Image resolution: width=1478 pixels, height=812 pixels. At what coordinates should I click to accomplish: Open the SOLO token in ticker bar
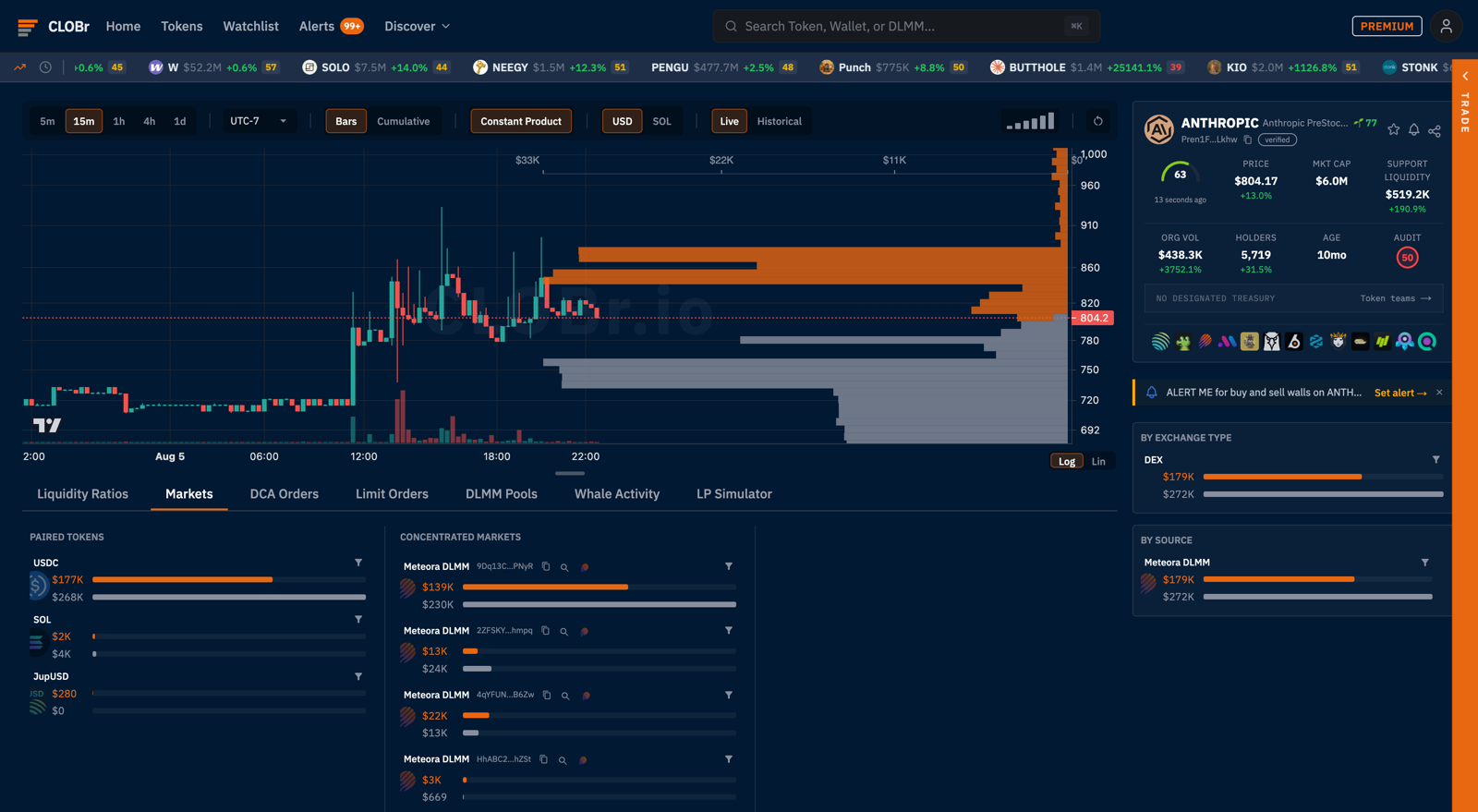coord(376,67)
